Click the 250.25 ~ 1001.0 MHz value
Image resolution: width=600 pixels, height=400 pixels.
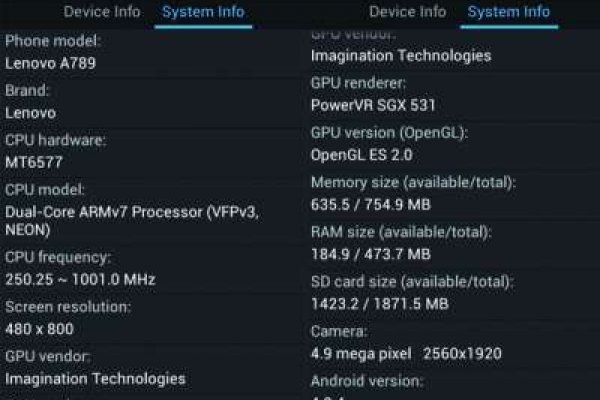pyautogui.click(x=80, y=280)
